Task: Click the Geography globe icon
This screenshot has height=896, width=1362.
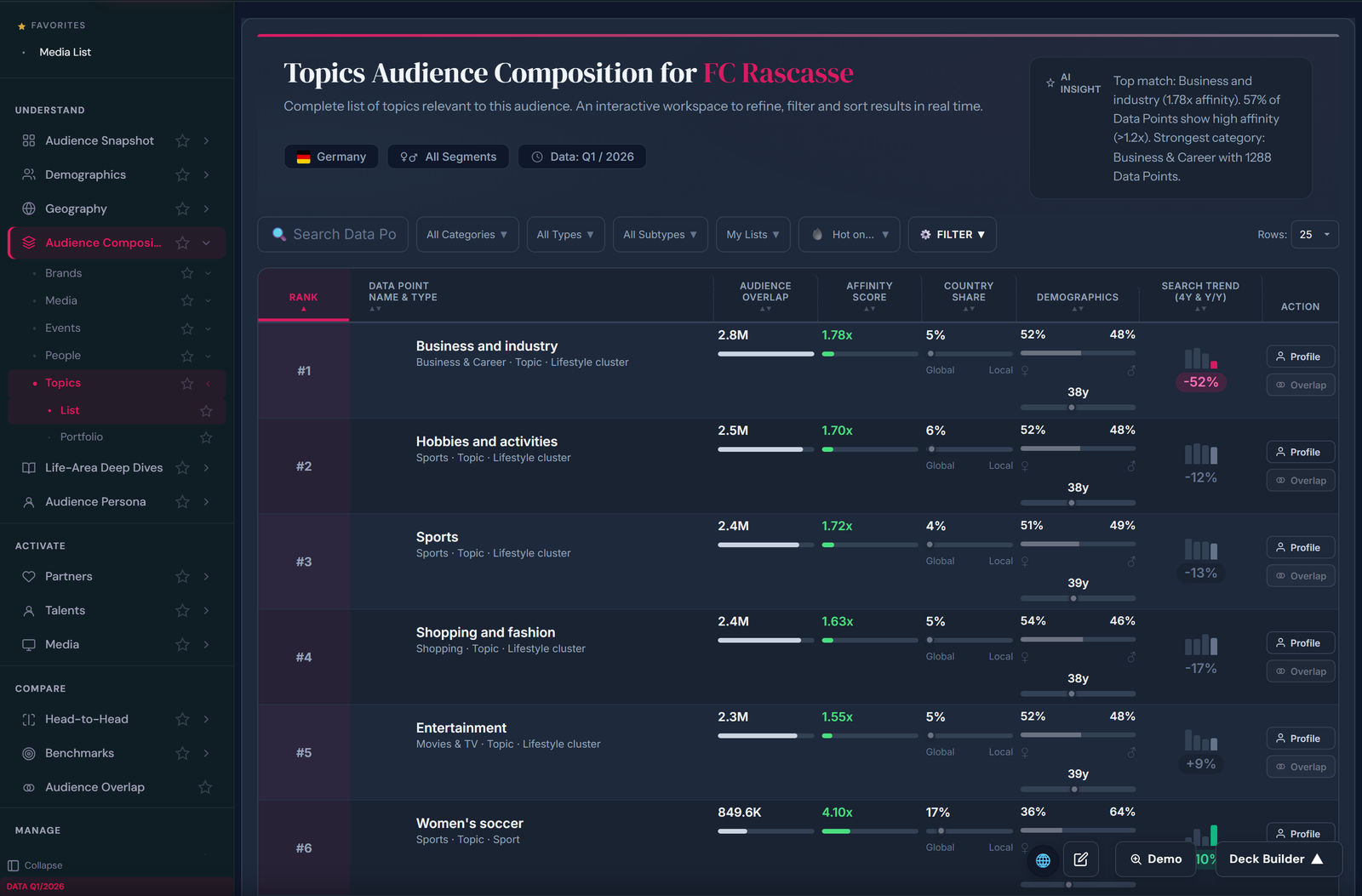Action: (x=29, y=208)
